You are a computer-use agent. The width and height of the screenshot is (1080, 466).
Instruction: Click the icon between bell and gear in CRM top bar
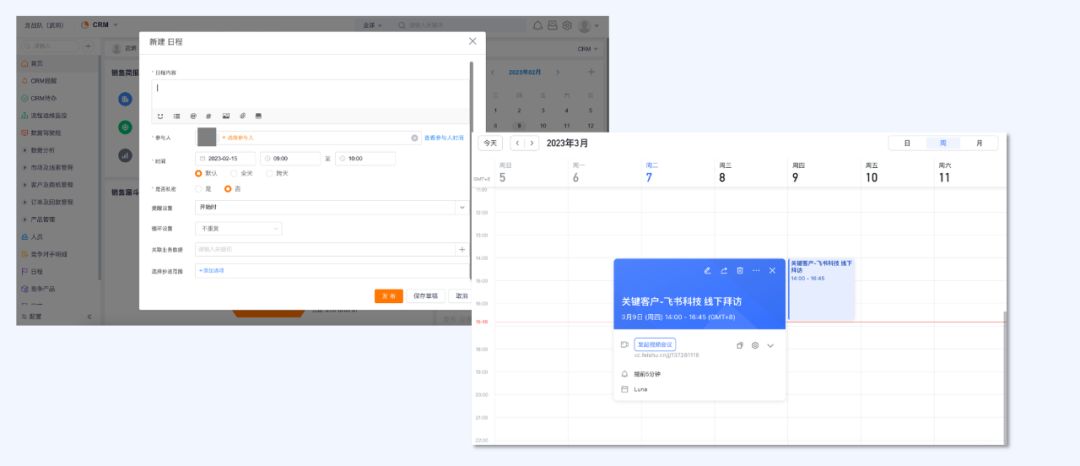552,25
